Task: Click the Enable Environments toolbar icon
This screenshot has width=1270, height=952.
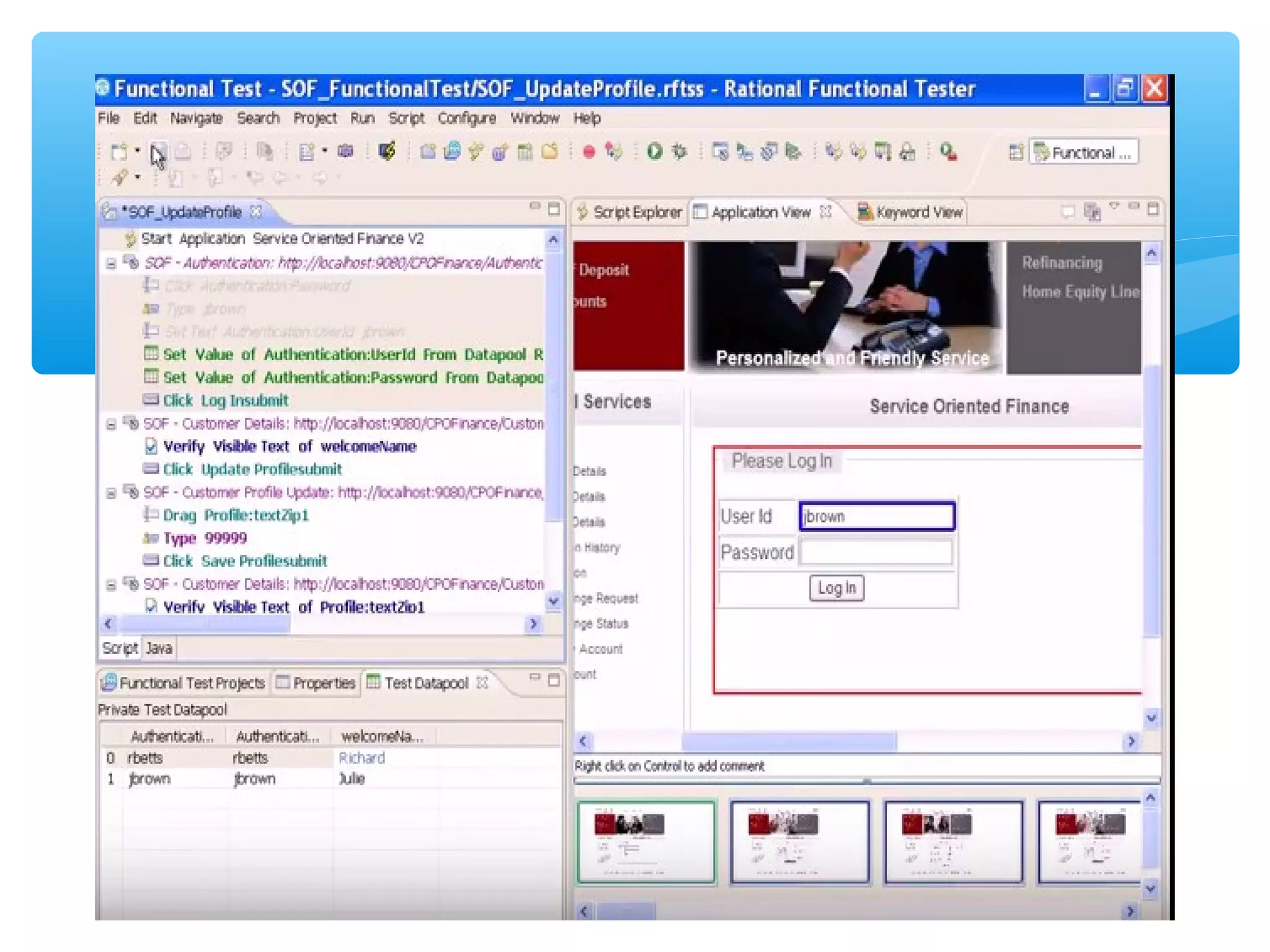Action: [386, 152]
